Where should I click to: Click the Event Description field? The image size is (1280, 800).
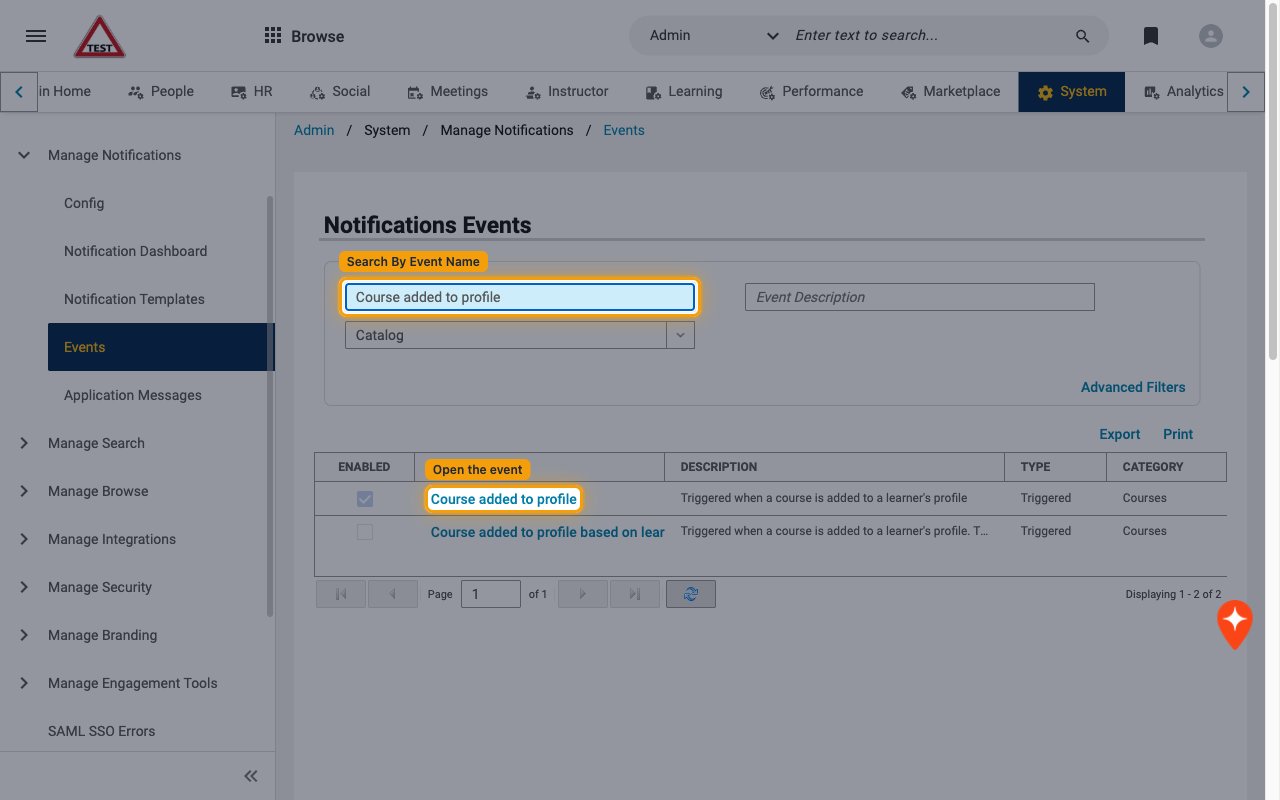pyautogui.click(x=920, y=297)
